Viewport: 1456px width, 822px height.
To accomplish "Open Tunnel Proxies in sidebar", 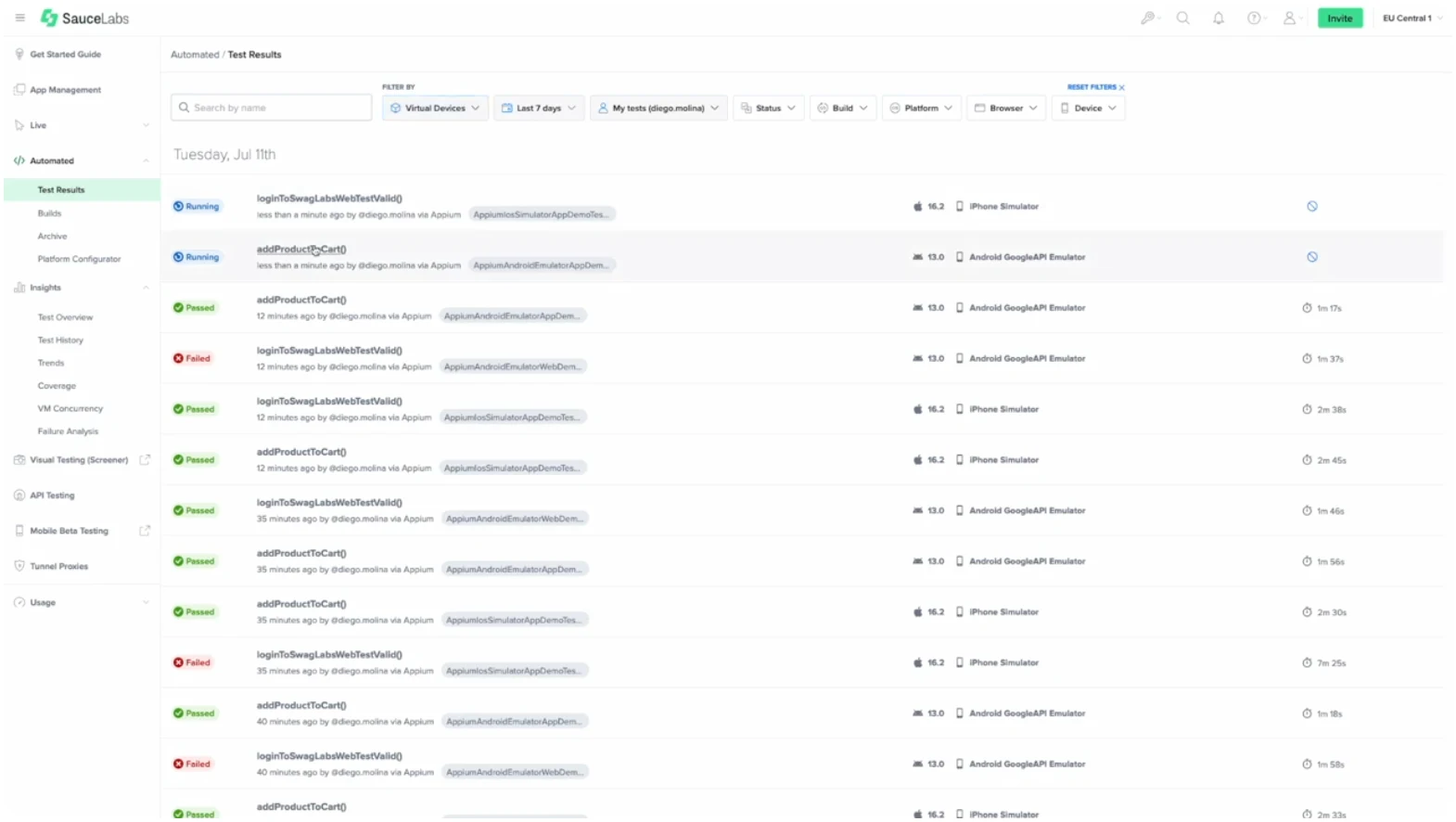I will [58, 566].
